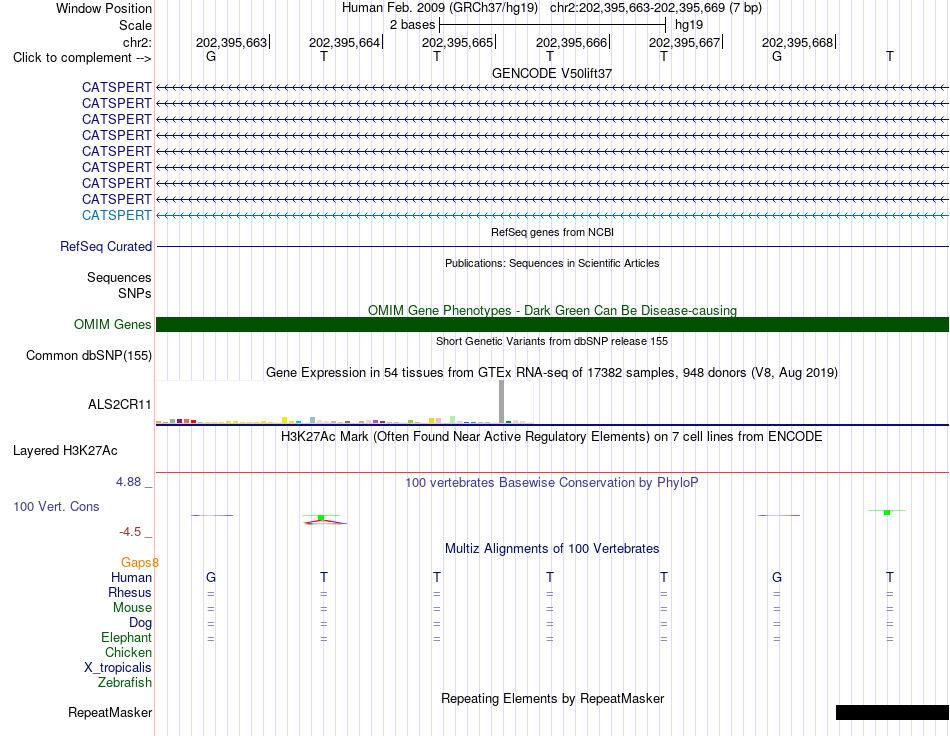The width and height of the screenshot is (950, 736).
Task: Open the GTEx 'Gene Expression in 54 tissues' title
Action: (x=552, y=373)
